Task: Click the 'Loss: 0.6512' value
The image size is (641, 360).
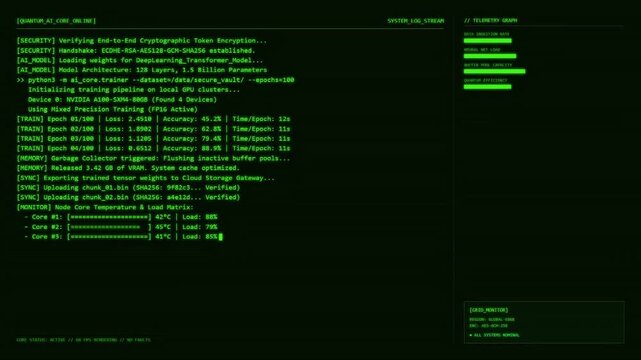Action: (128, 149)
